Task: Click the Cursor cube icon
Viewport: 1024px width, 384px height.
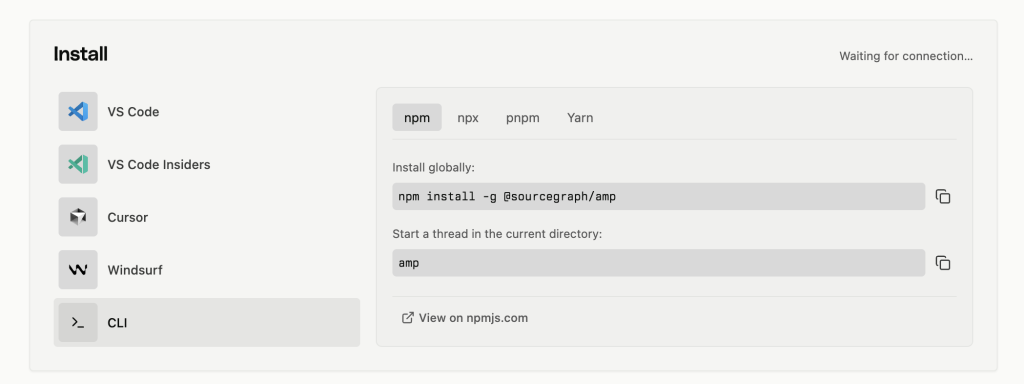Action: (78, 217)
